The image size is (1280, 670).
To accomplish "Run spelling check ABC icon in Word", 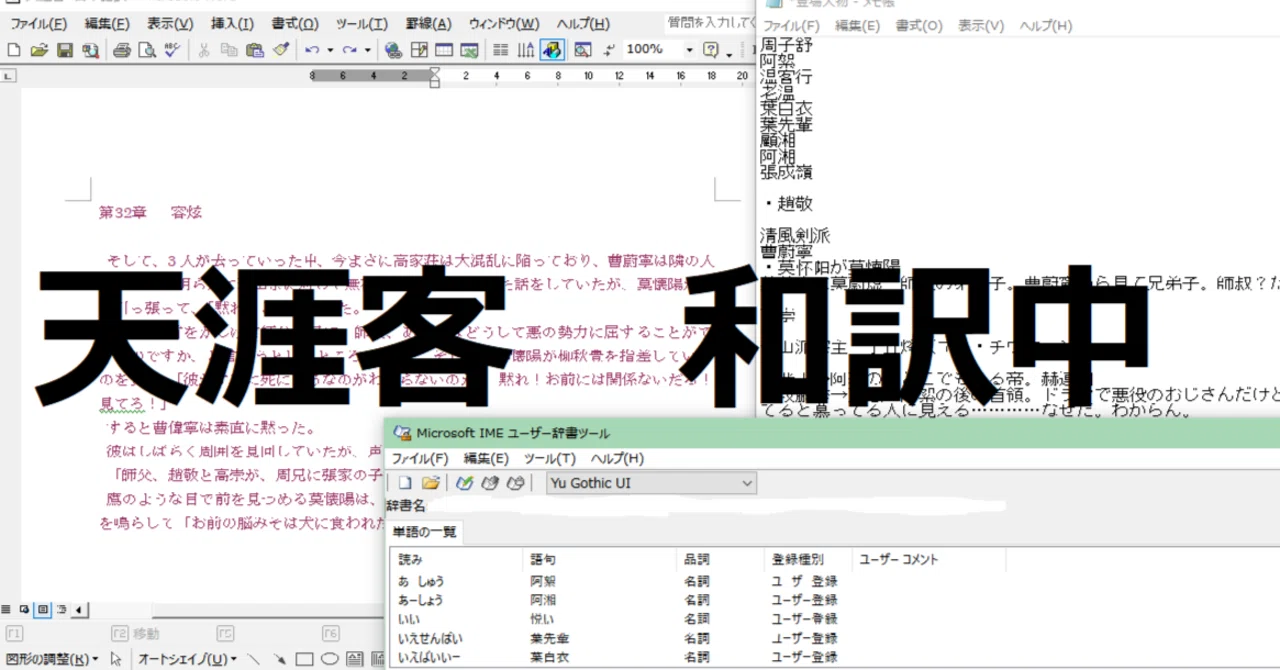I will [x=172, y=50].
